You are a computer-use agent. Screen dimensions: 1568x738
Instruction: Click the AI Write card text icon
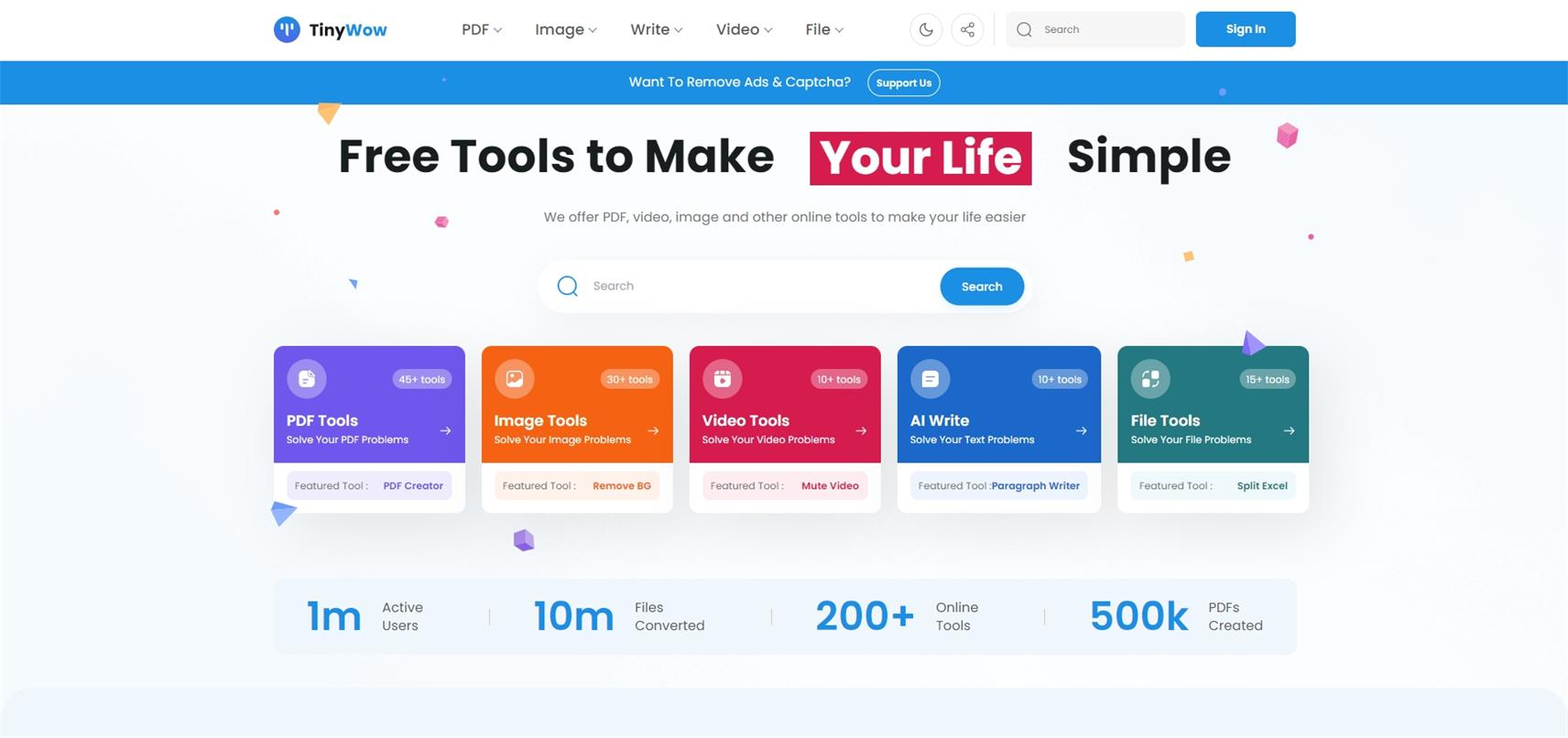click(931, 378)
